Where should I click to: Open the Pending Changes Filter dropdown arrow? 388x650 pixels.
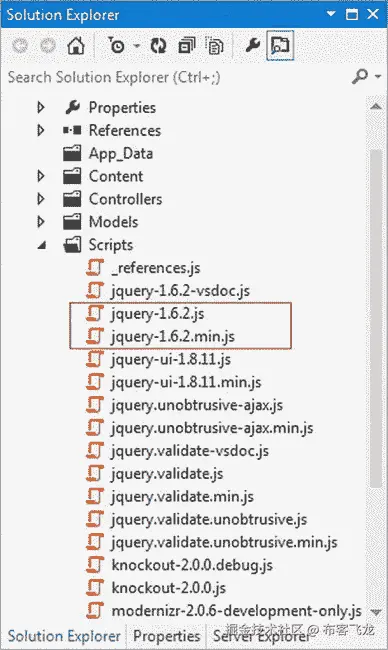(137, 46)
